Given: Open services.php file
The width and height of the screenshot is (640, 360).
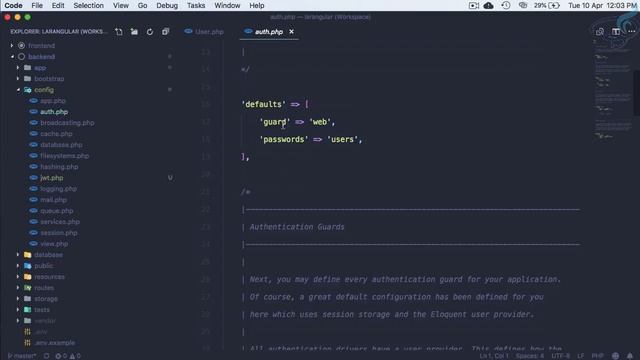Looking at the screenshot, I should (x=60, y=222).
